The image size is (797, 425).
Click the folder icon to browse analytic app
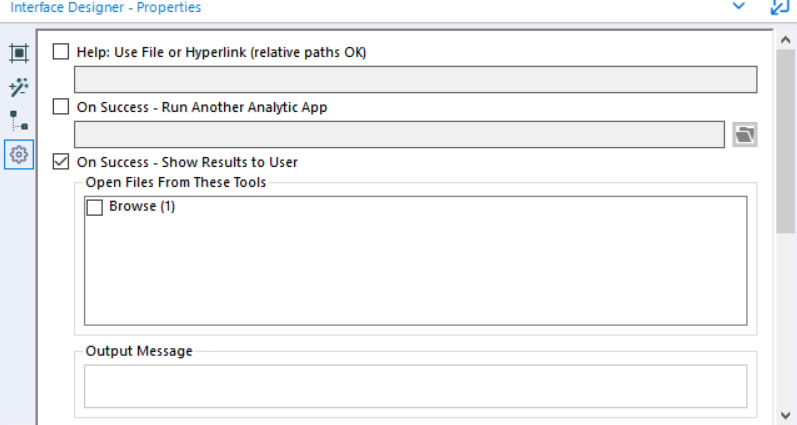coord(744,134)
